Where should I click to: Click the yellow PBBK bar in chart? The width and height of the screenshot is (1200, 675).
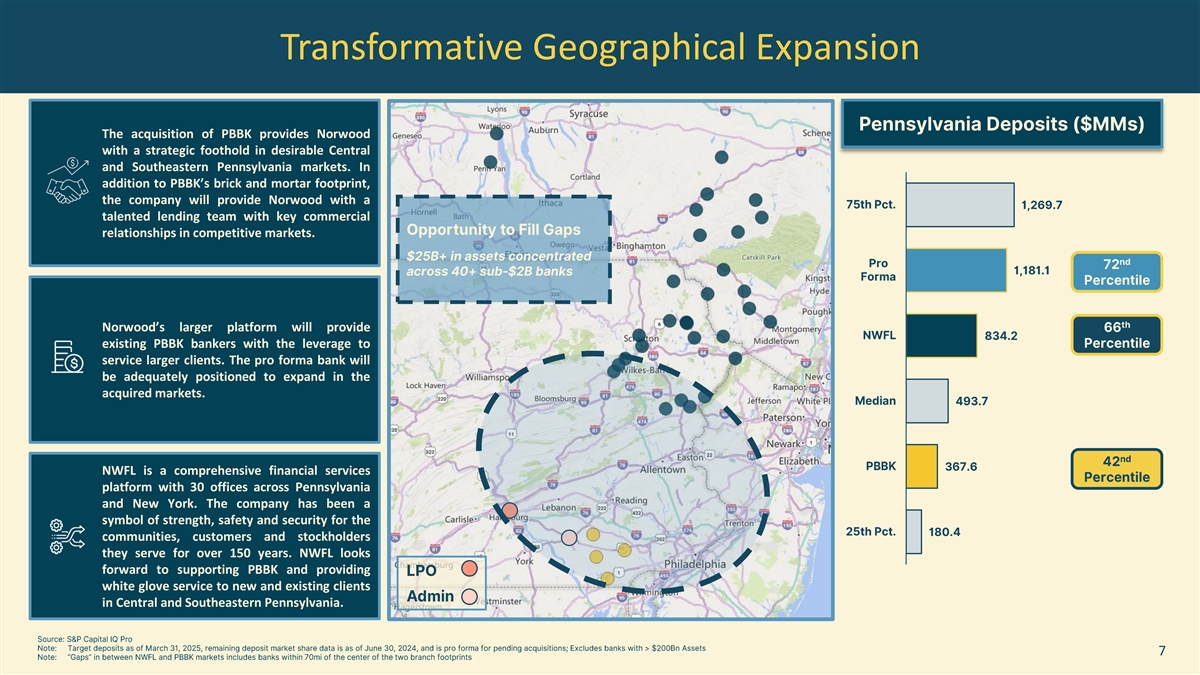[x=921, y=466]
